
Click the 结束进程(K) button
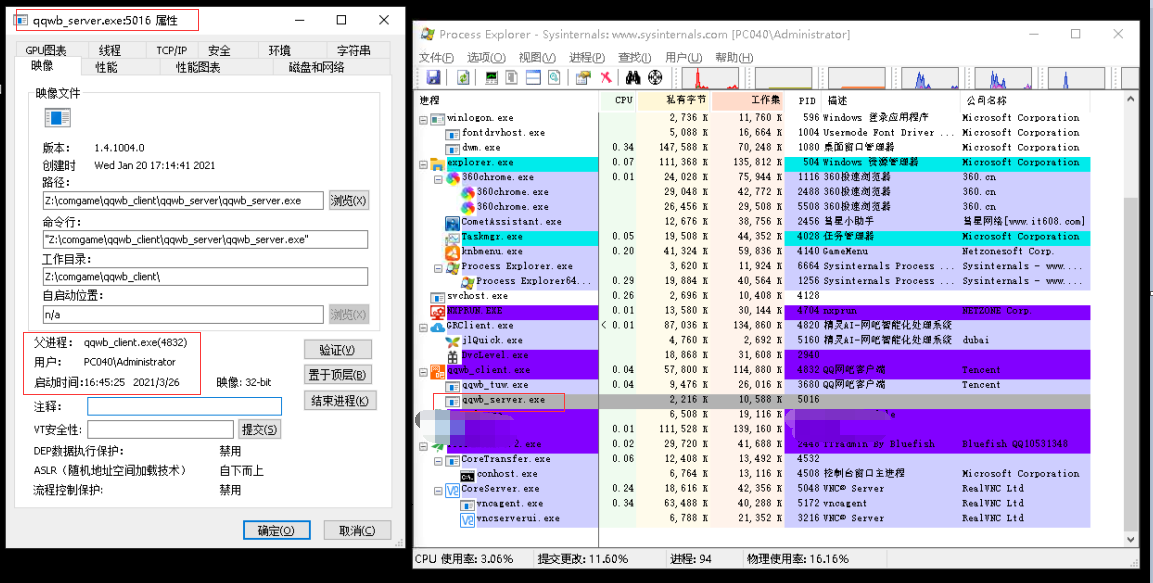point(340,401)
